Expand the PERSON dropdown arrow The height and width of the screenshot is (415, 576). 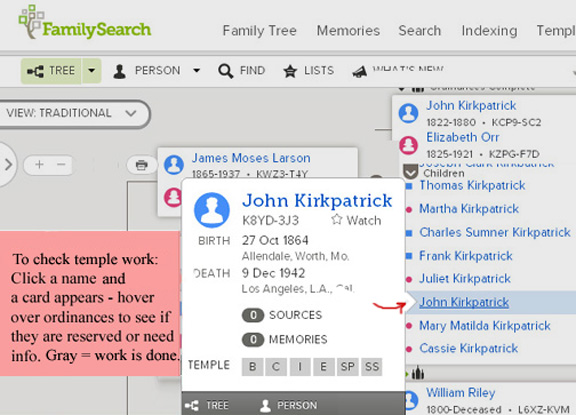[x=197, y=71]
